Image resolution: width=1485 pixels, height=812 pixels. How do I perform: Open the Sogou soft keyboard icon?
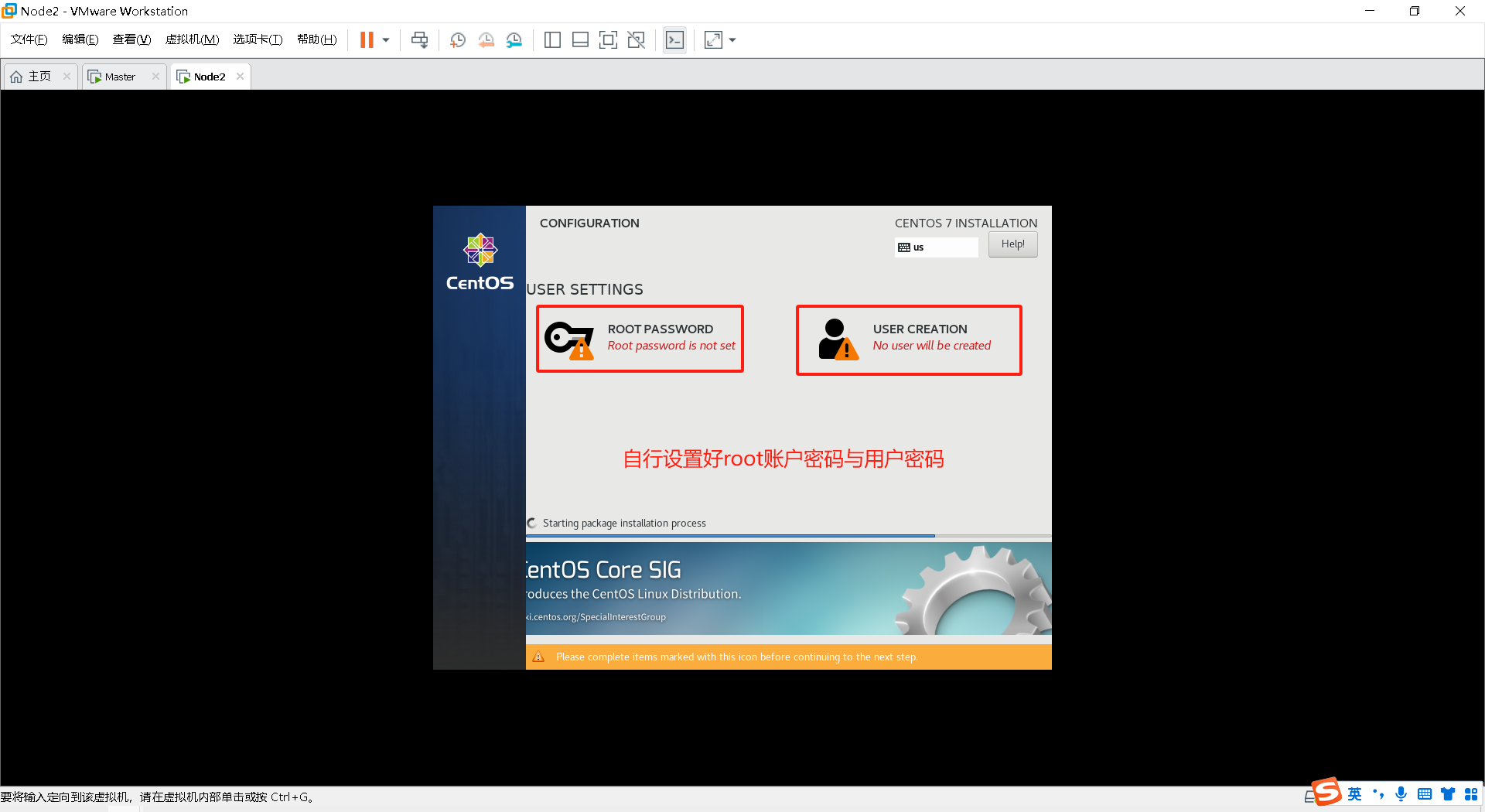[x=1425, y=794]
